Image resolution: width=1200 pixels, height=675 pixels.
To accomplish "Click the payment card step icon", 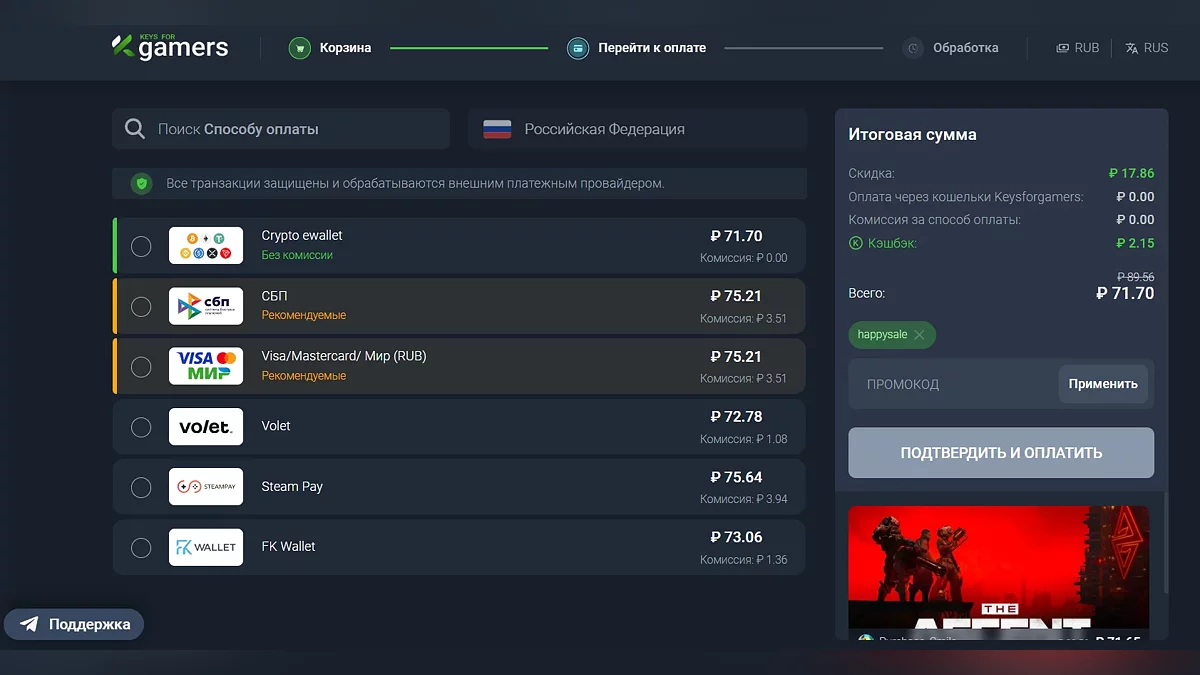I will point(578,48).
